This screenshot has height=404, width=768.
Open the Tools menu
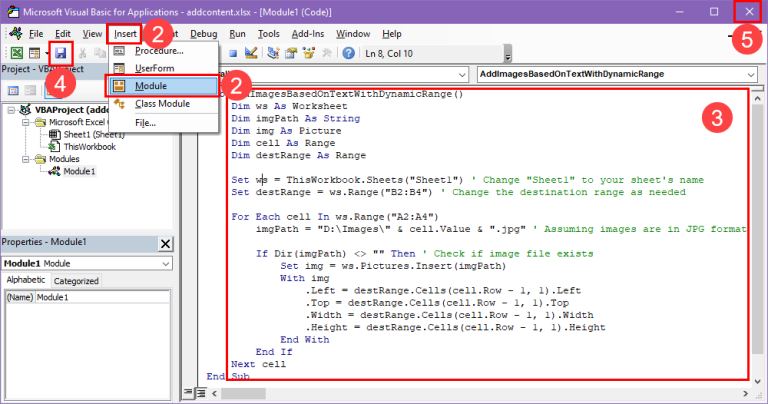(268, 34)
